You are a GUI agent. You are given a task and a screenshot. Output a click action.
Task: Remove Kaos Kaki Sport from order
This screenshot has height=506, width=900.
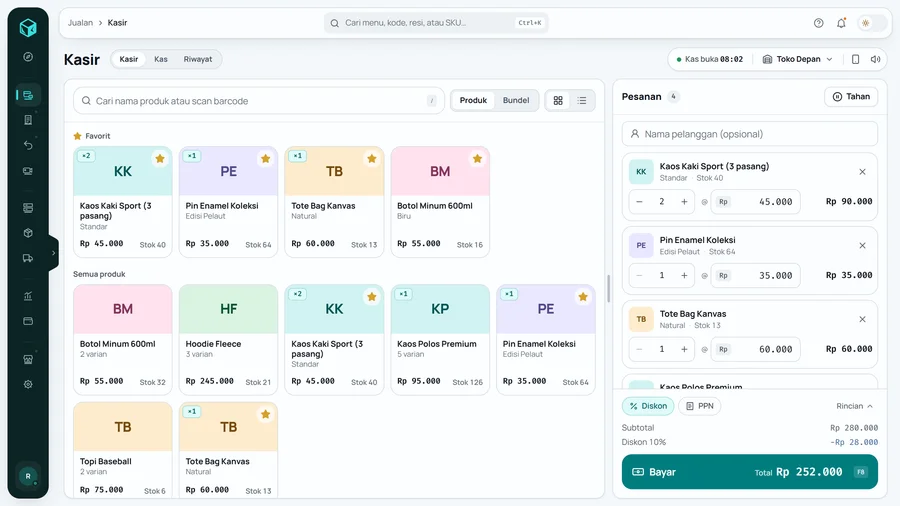point(862,172)
